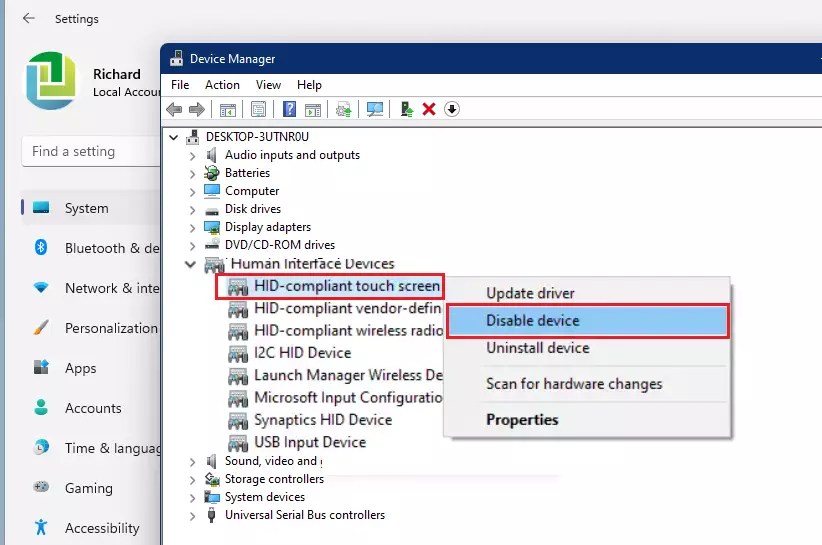Click the Update device driver toolbar icon
Image resolution: width=822 pixels, height=545 pixels.
343,110
